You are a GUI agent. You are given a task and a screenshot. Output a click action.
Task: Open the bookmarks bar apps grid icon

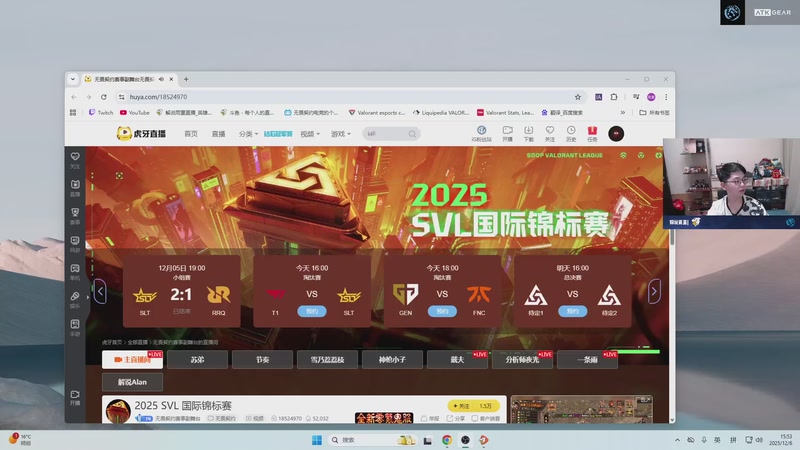(x=73, y=112)
